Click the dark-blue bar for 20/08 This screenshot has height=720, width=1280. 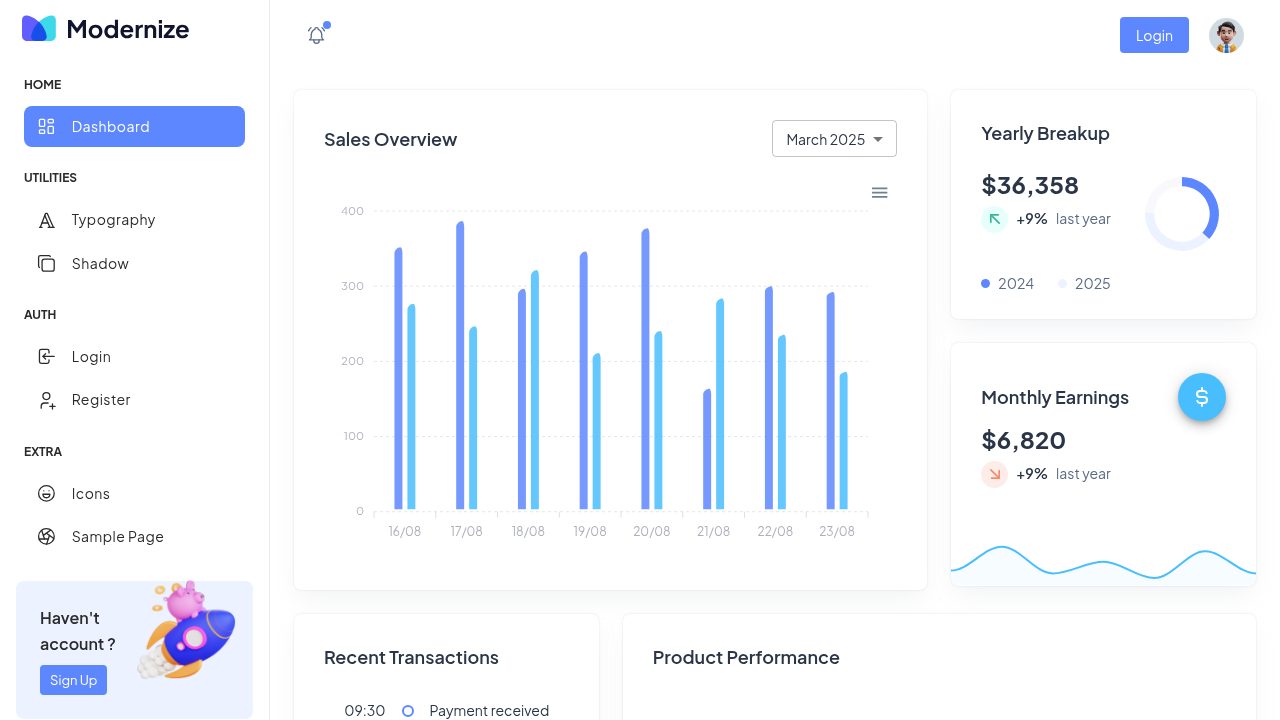645,370
